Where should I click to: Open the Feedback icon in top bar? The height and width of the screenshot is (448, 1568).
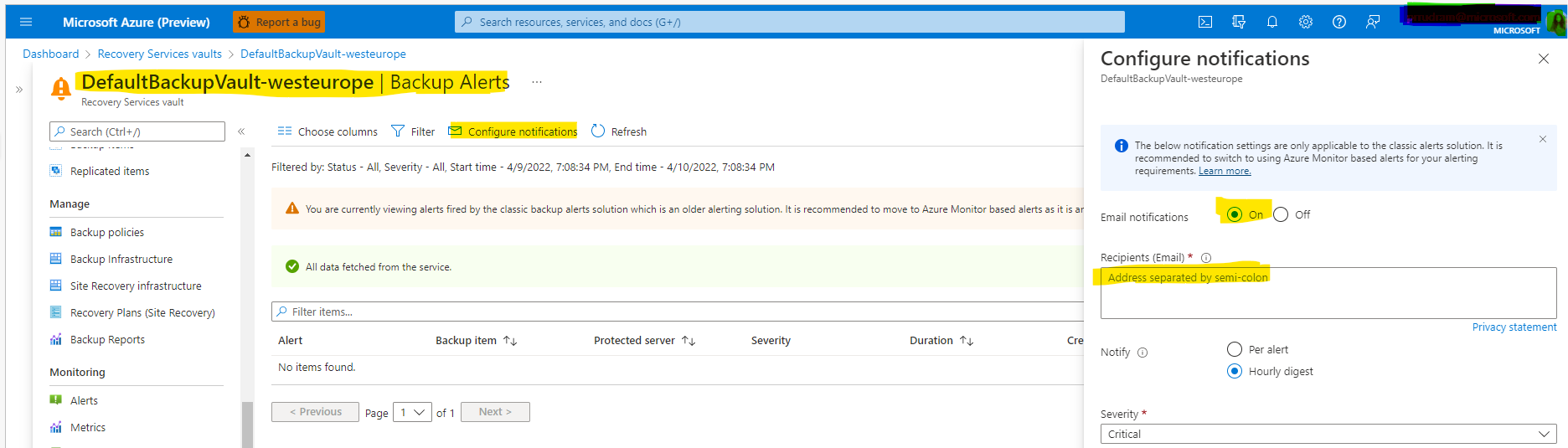pos(1373,22)
